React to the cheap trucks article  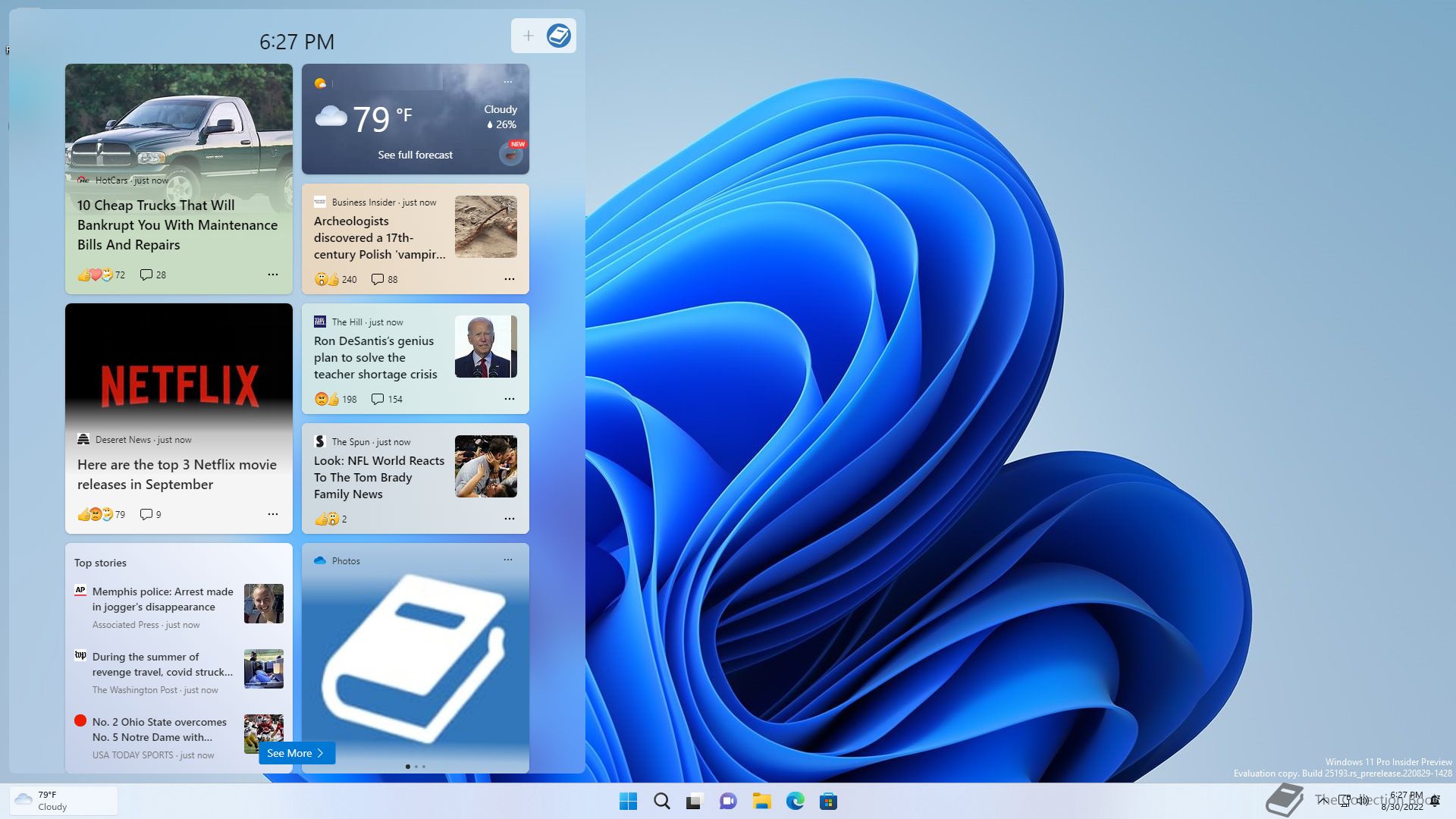[x=101, y=275]
